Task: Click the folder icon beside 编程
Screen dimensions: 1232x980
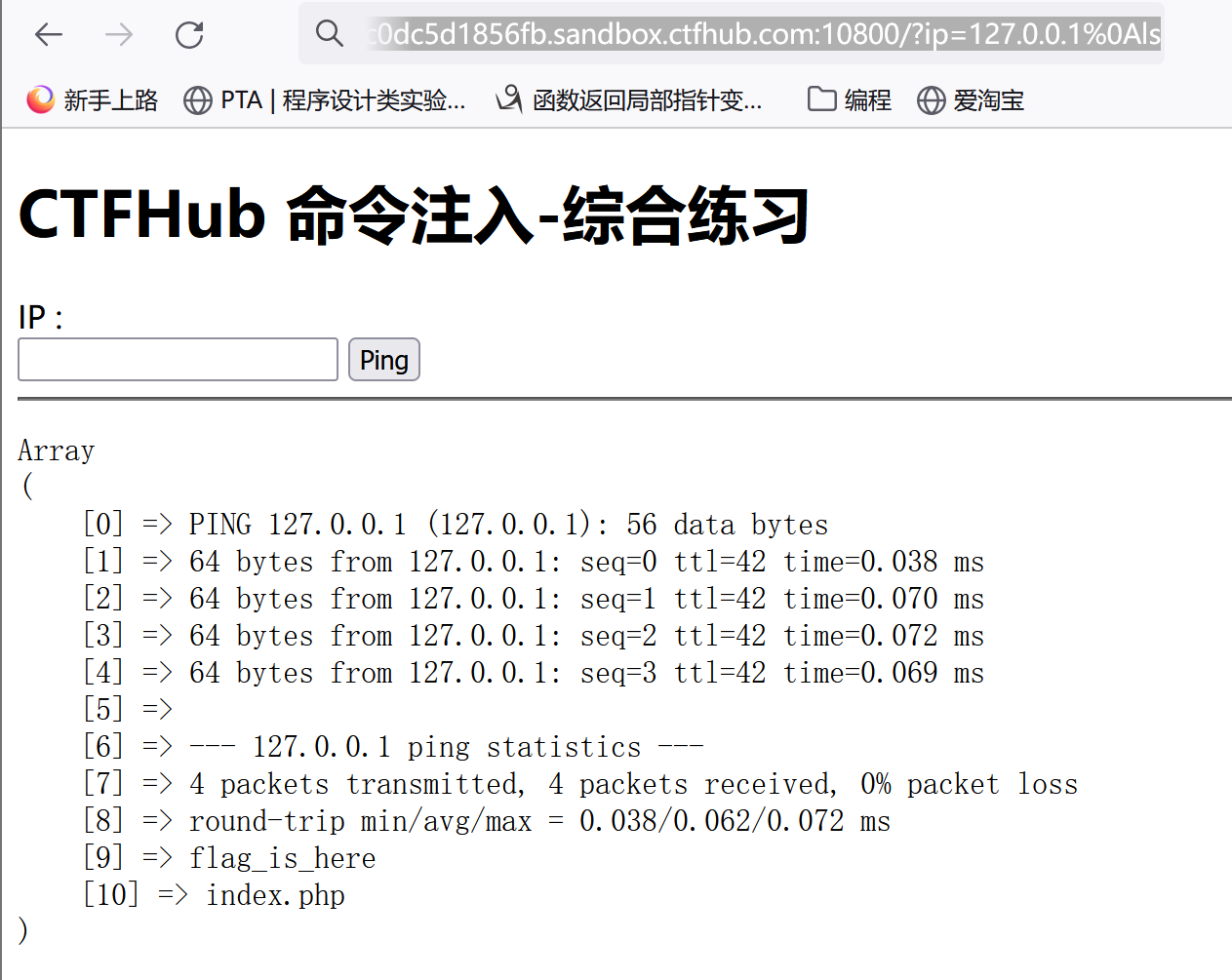Action: click(x=822, y=99)
